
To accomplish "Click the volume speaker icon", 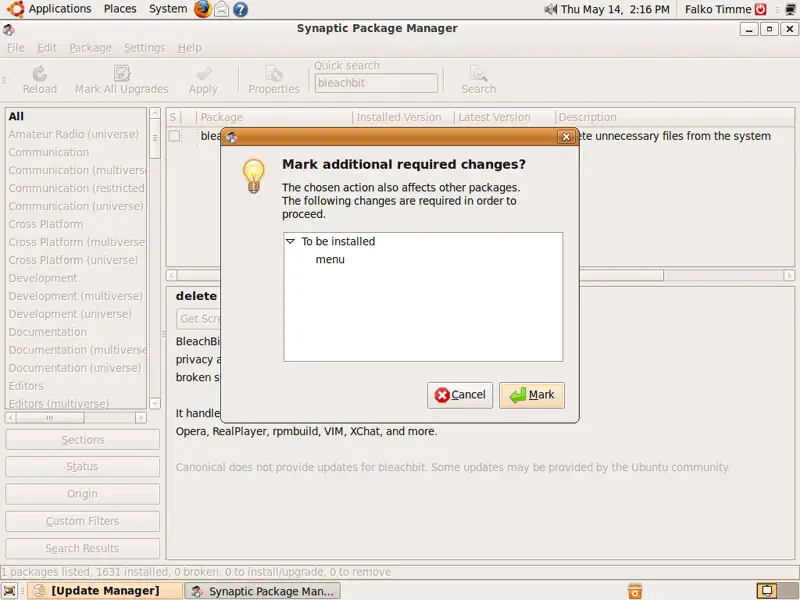I will pyautogui.click(x=550, y=9).
